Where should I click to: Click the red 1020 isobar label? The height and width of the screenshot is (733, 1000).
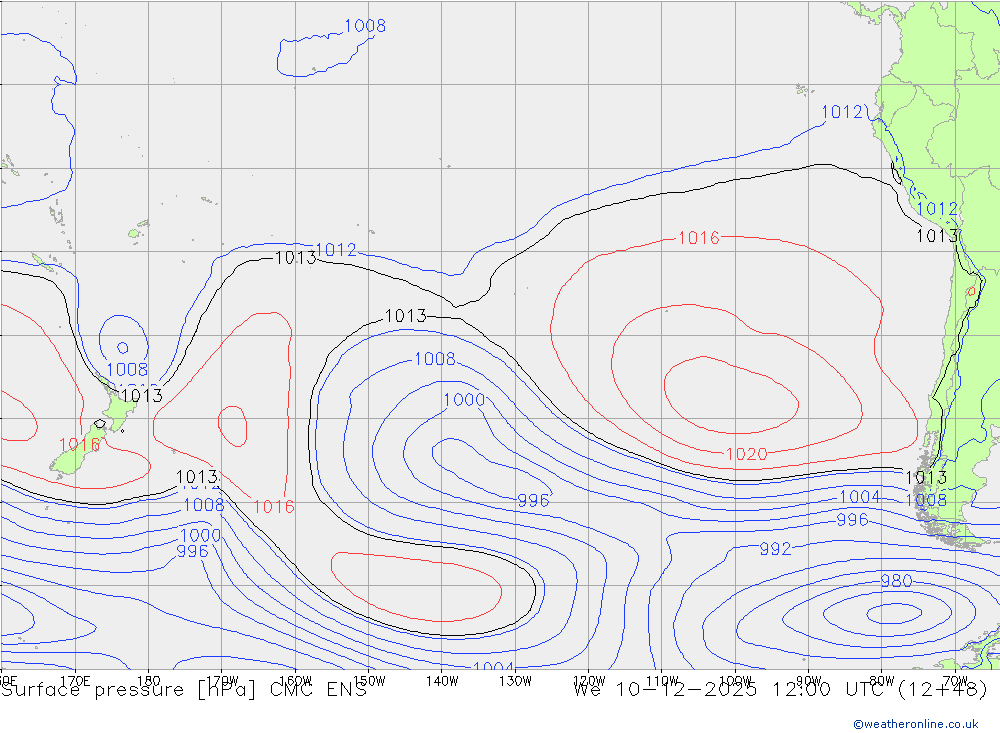tap(746, 454)
